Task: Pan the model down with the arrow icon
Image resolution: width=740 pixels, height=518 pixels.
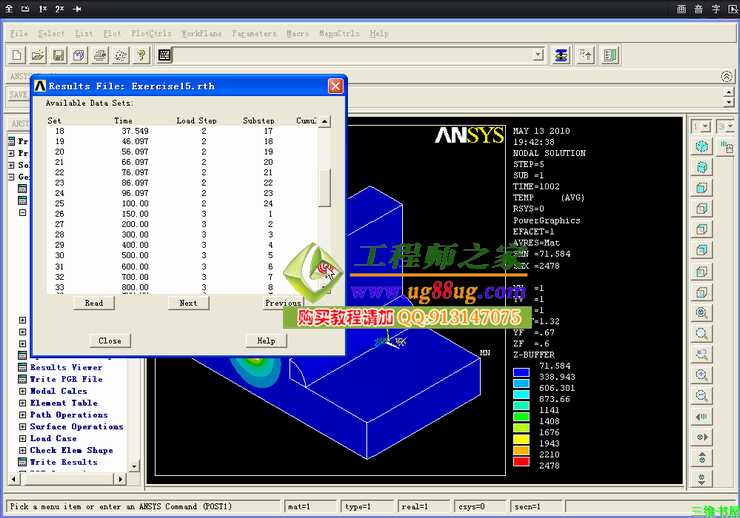Action: coord(702,479)
